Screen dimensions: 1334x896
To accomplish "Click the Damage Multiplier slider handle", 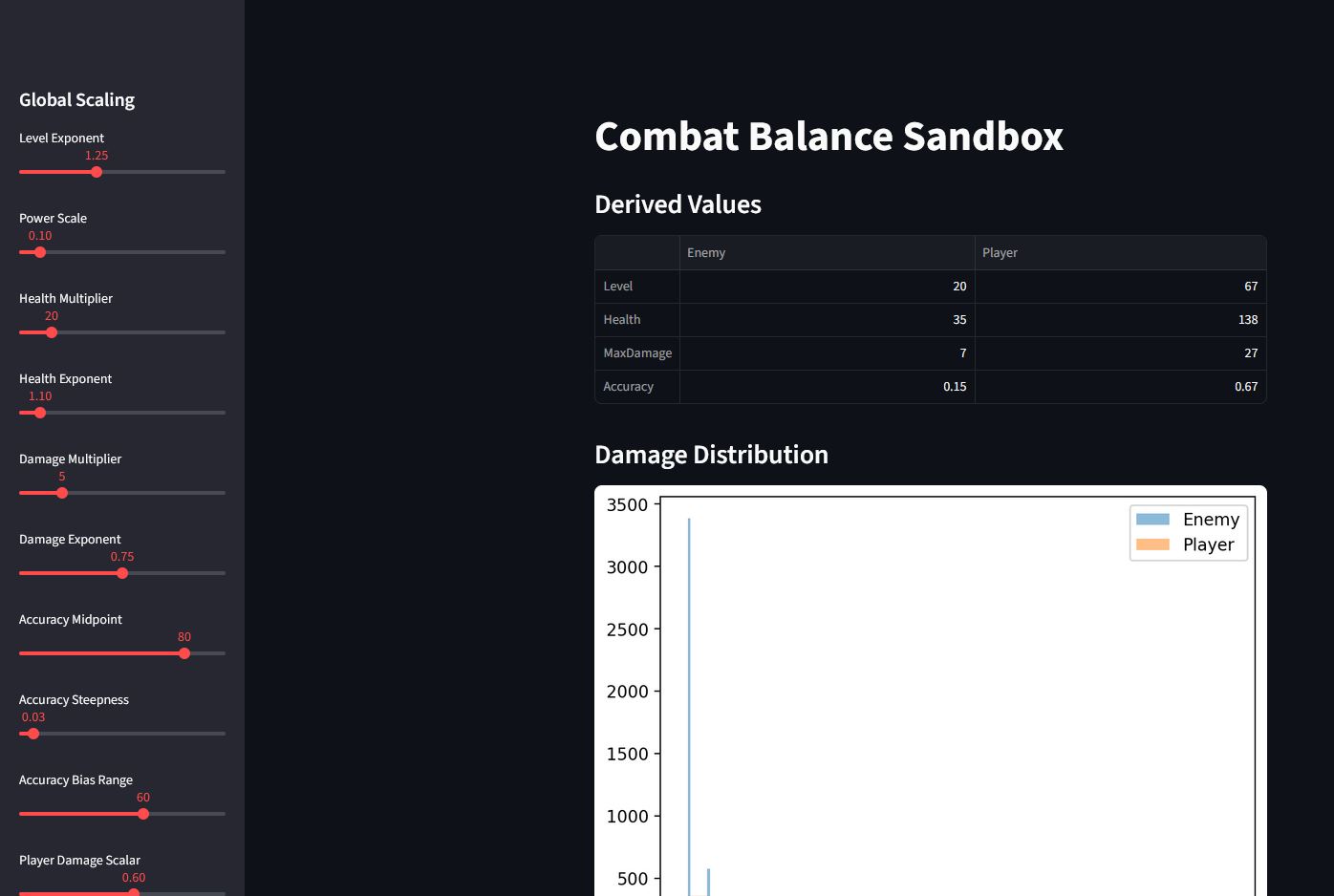I will pyautogui.click(x=62, y=493).
